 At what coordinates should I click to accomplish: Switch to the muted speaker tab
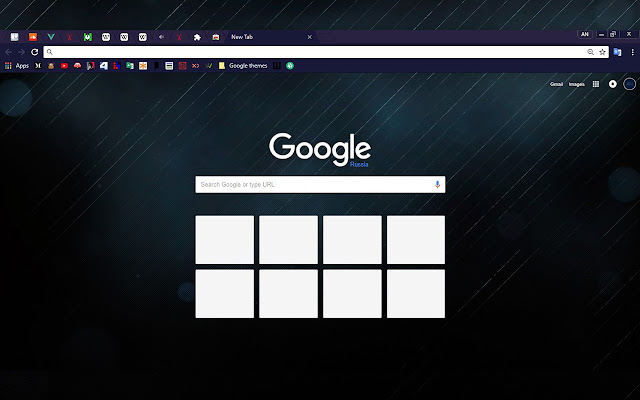coord(161,37)
